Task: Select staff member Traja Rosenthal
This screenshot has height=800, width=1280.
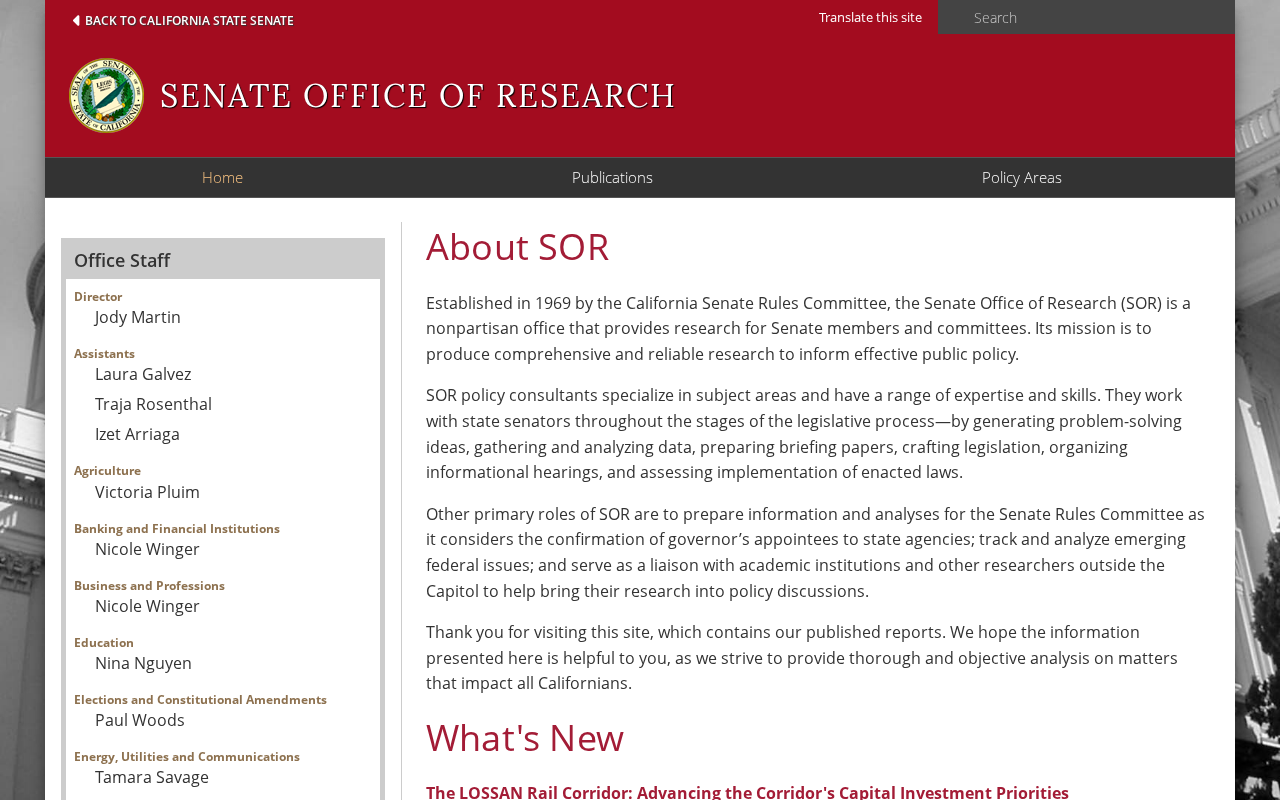Action: tap(153, 404)
